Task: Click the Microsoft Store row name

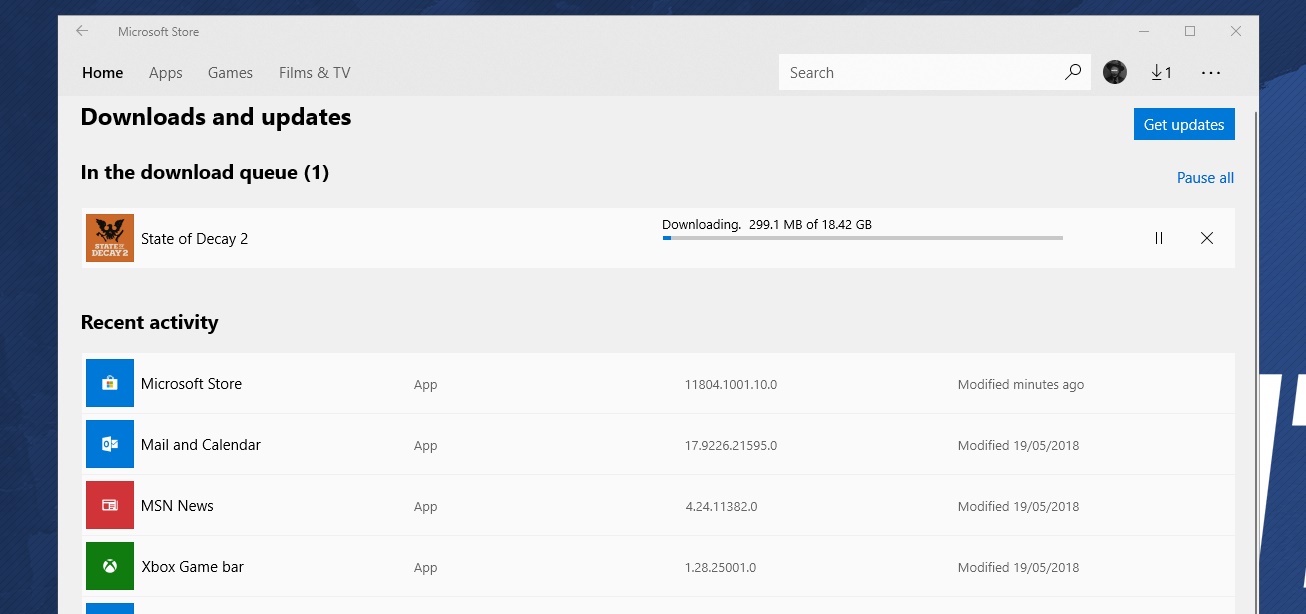Action: (191, 384)
